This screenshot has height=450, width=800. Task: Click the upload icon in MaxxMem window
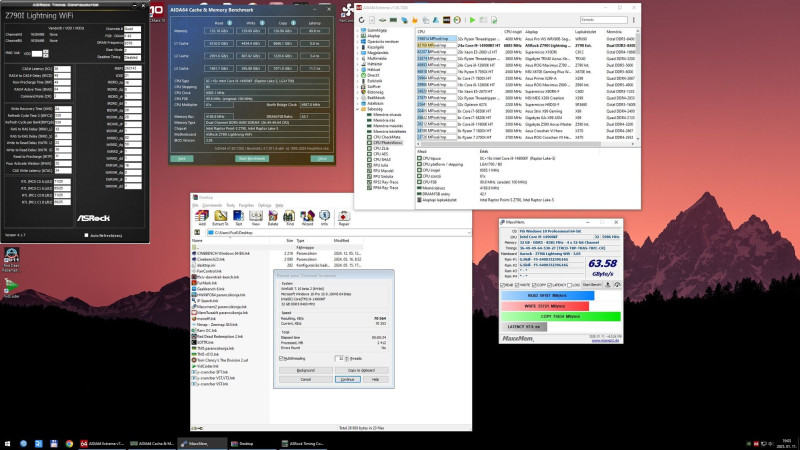tap(608, 285)
